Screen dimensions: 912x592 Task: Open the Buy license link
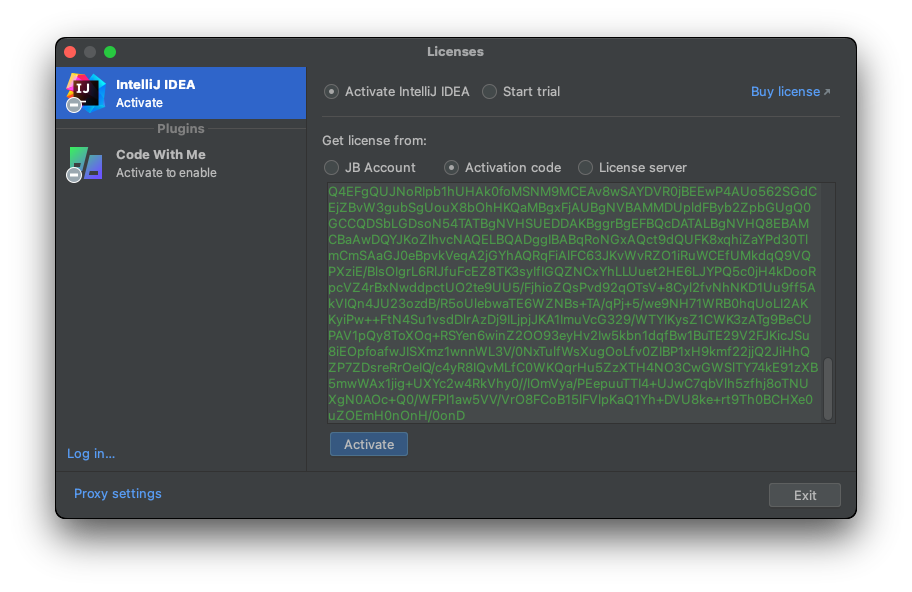coord(790,92)
